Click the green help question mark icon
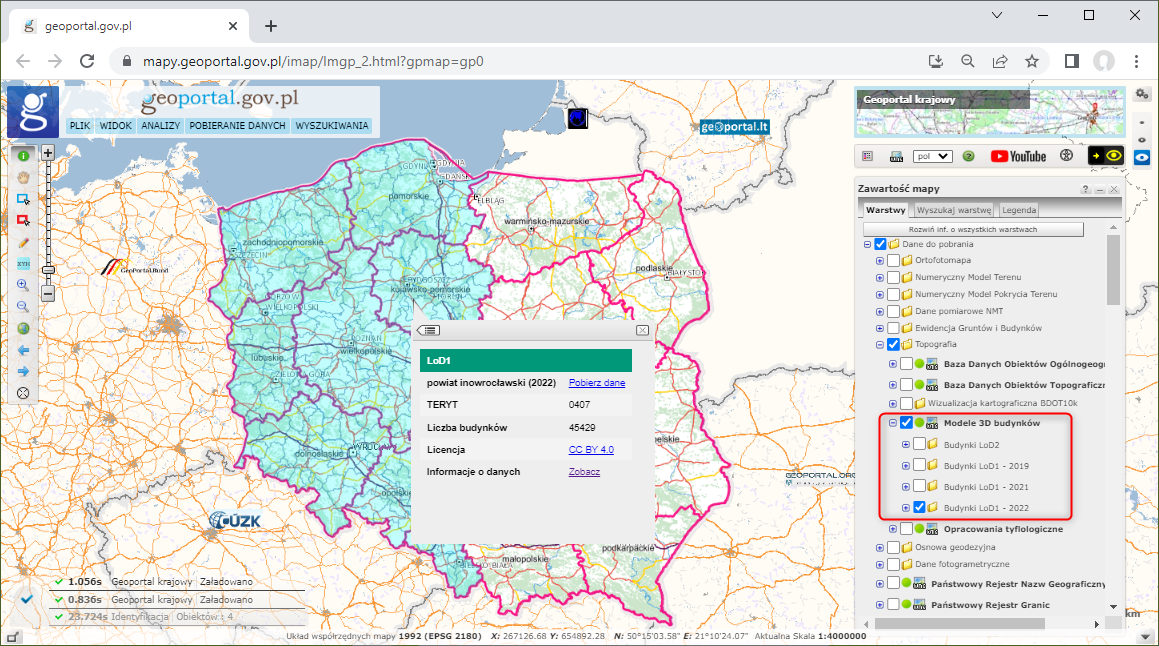The height and width of the screenshot is (646, 1159). coord(968,156)
